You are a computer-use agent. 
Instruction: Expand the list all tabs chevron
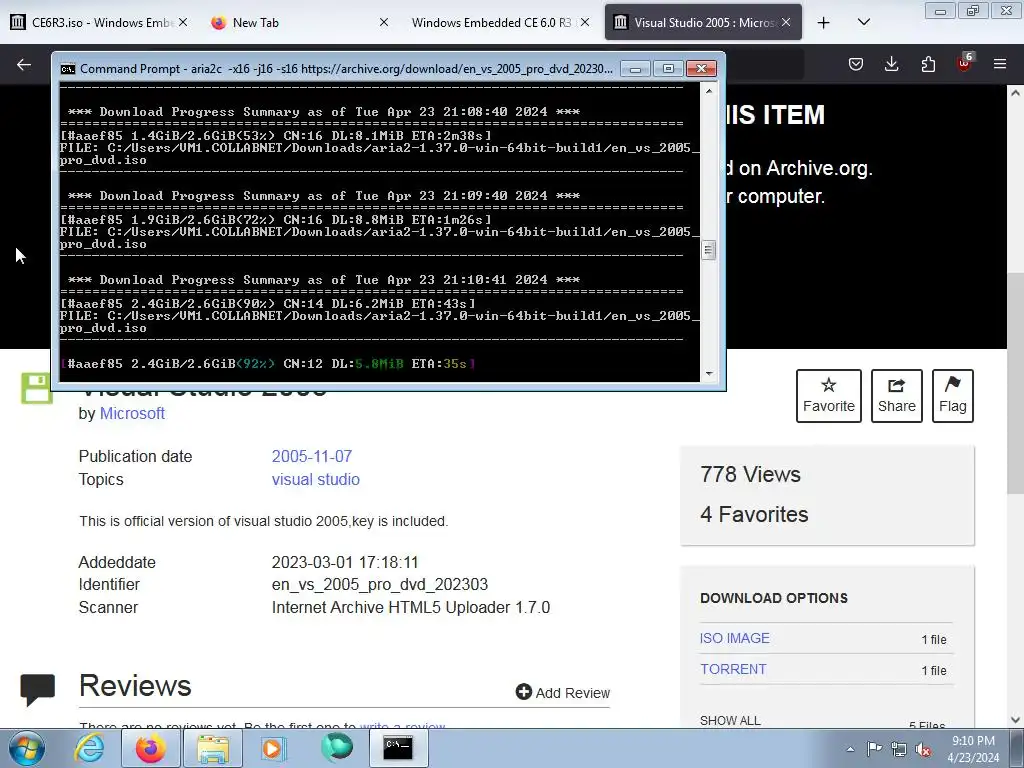[863, 23]
